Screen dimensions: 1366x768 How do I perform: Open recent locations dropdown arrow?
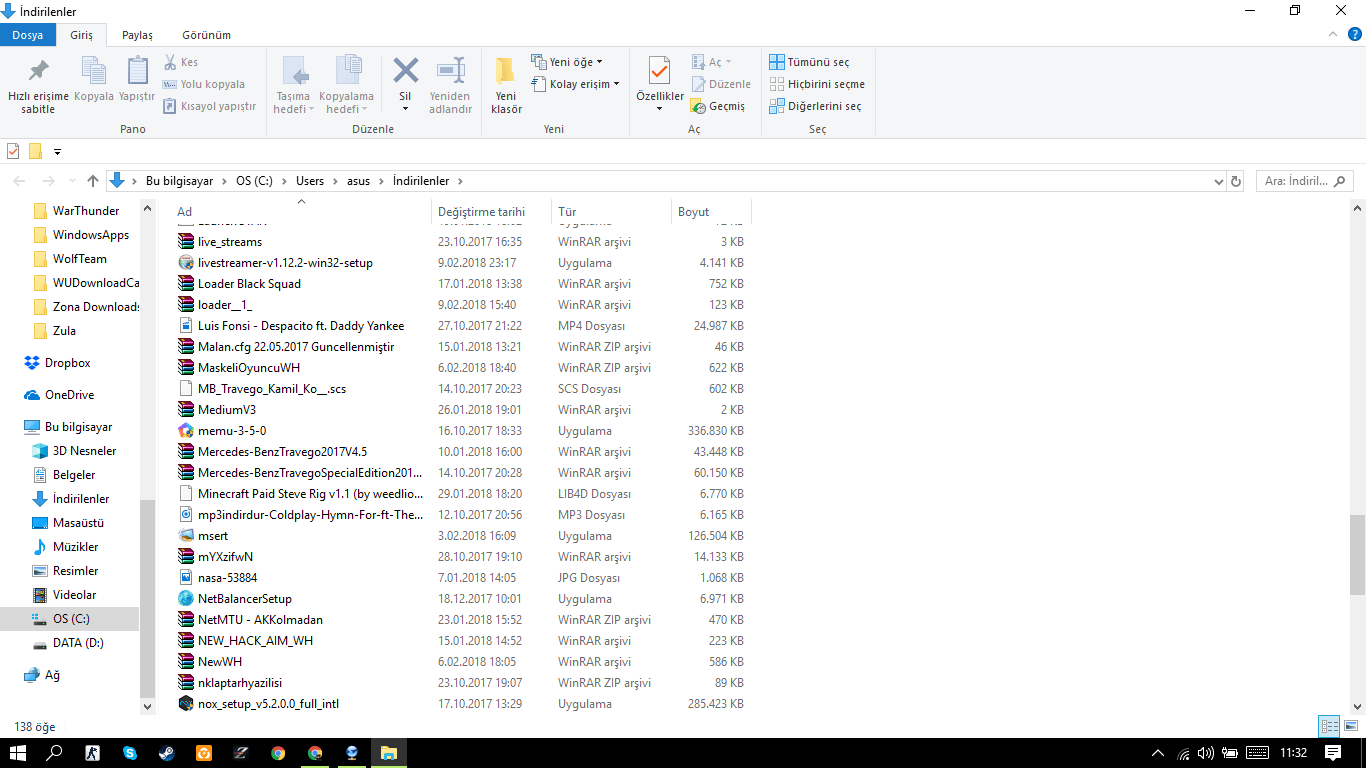[x=70, y=182]
